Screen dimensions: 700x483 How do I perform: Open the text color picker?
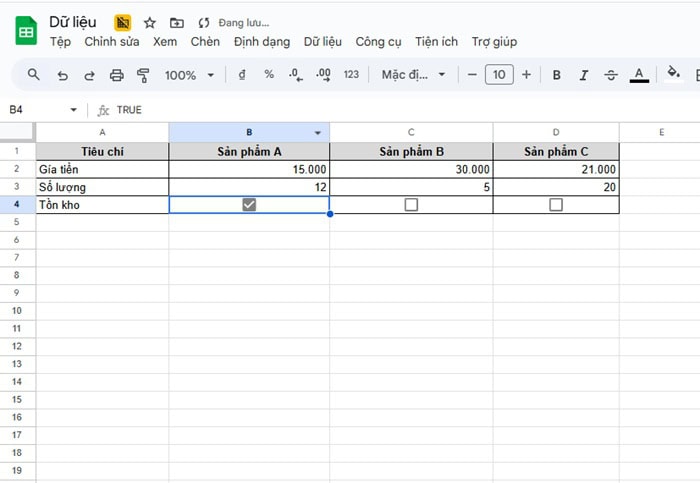tap(639, 75)
